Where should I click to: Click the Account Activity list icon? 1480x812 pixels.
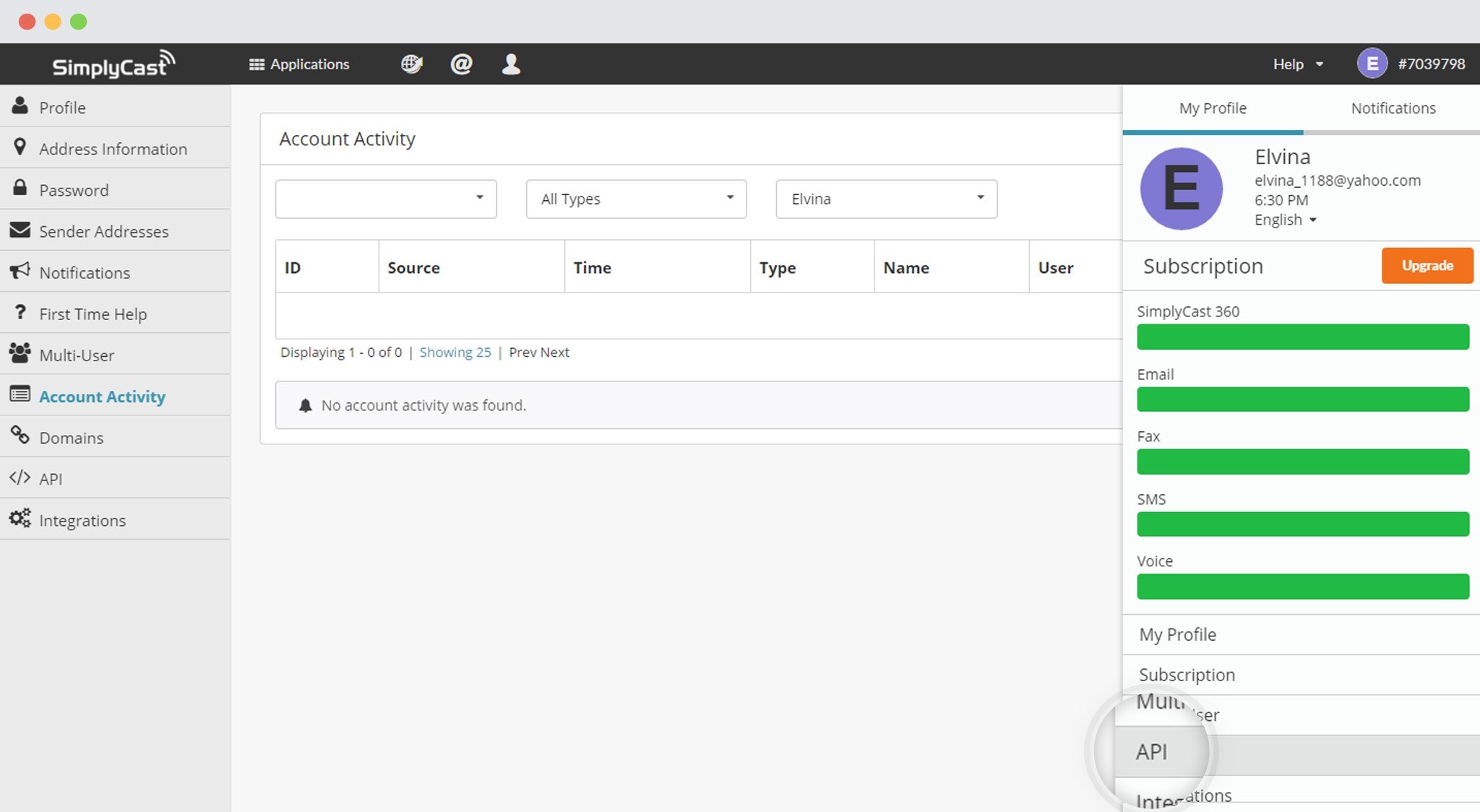[20, 394]
